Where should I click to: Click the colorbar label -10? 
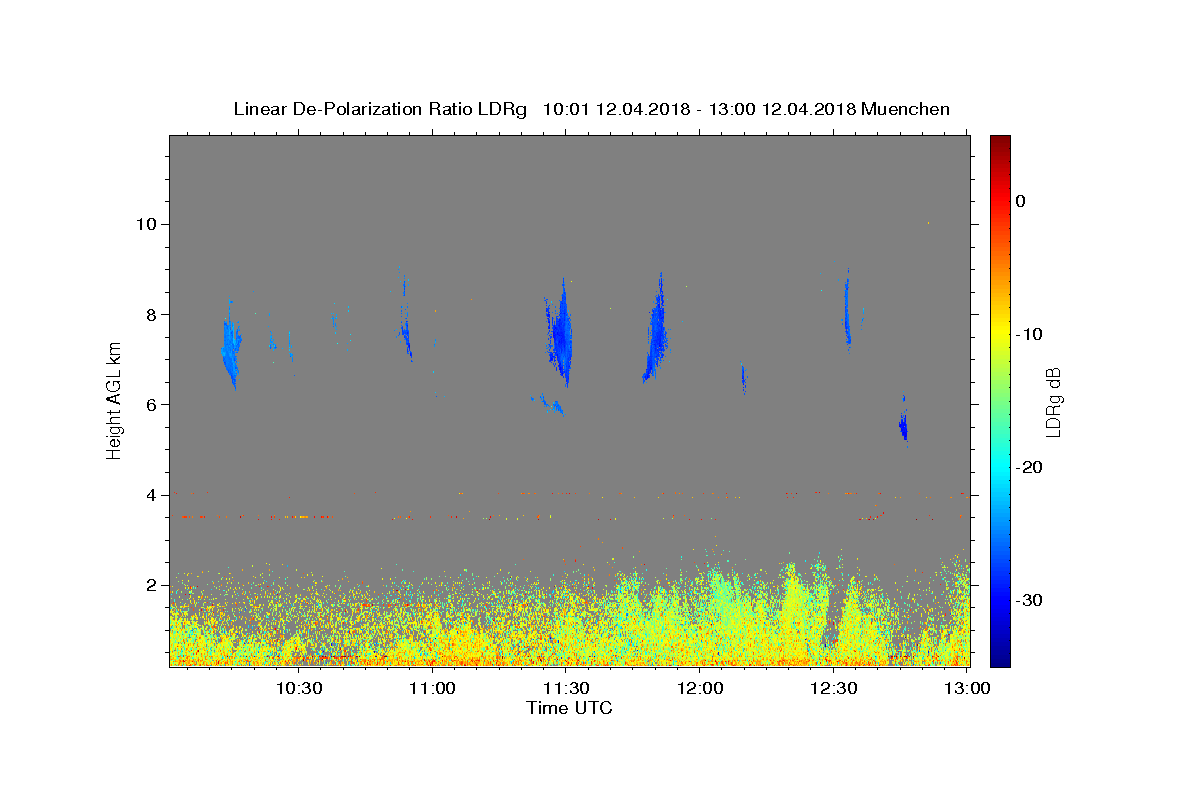[x=1029, y=334]
